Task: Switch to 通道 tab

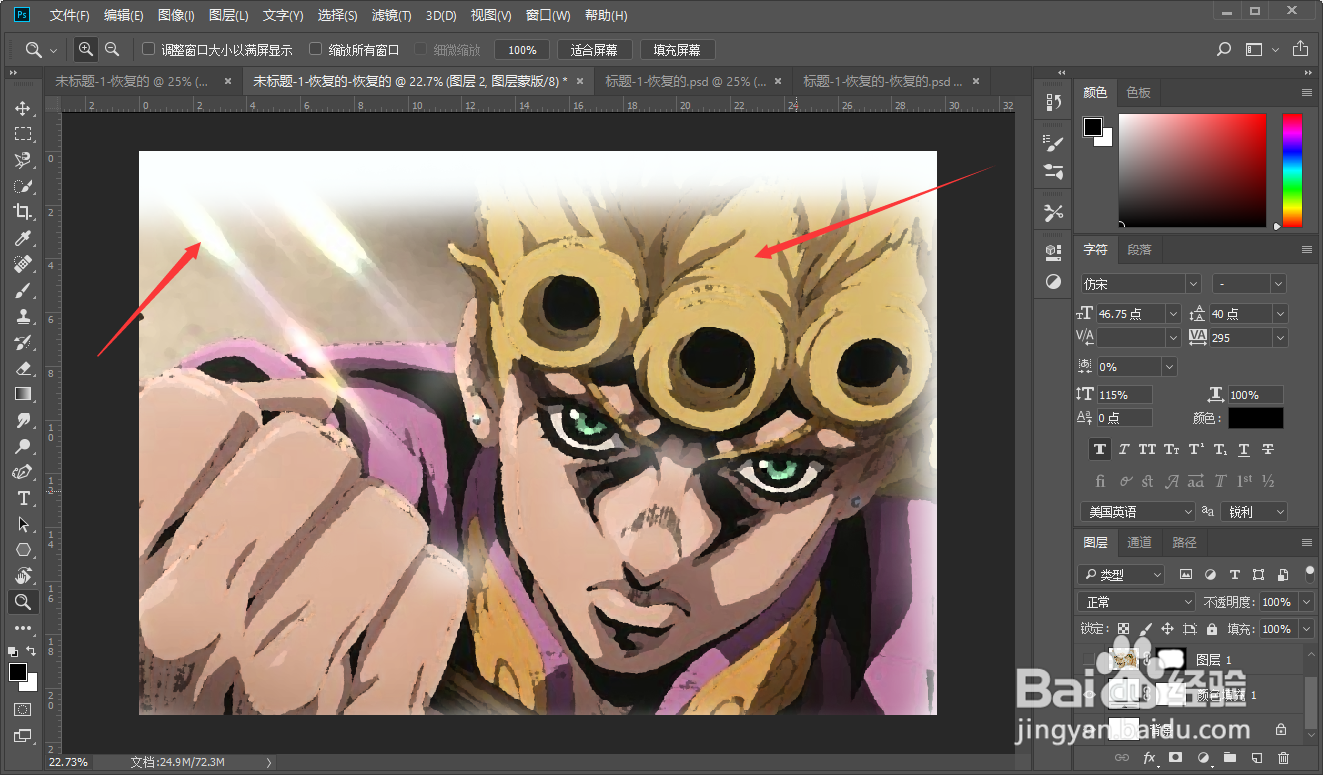Action: 1139,543
